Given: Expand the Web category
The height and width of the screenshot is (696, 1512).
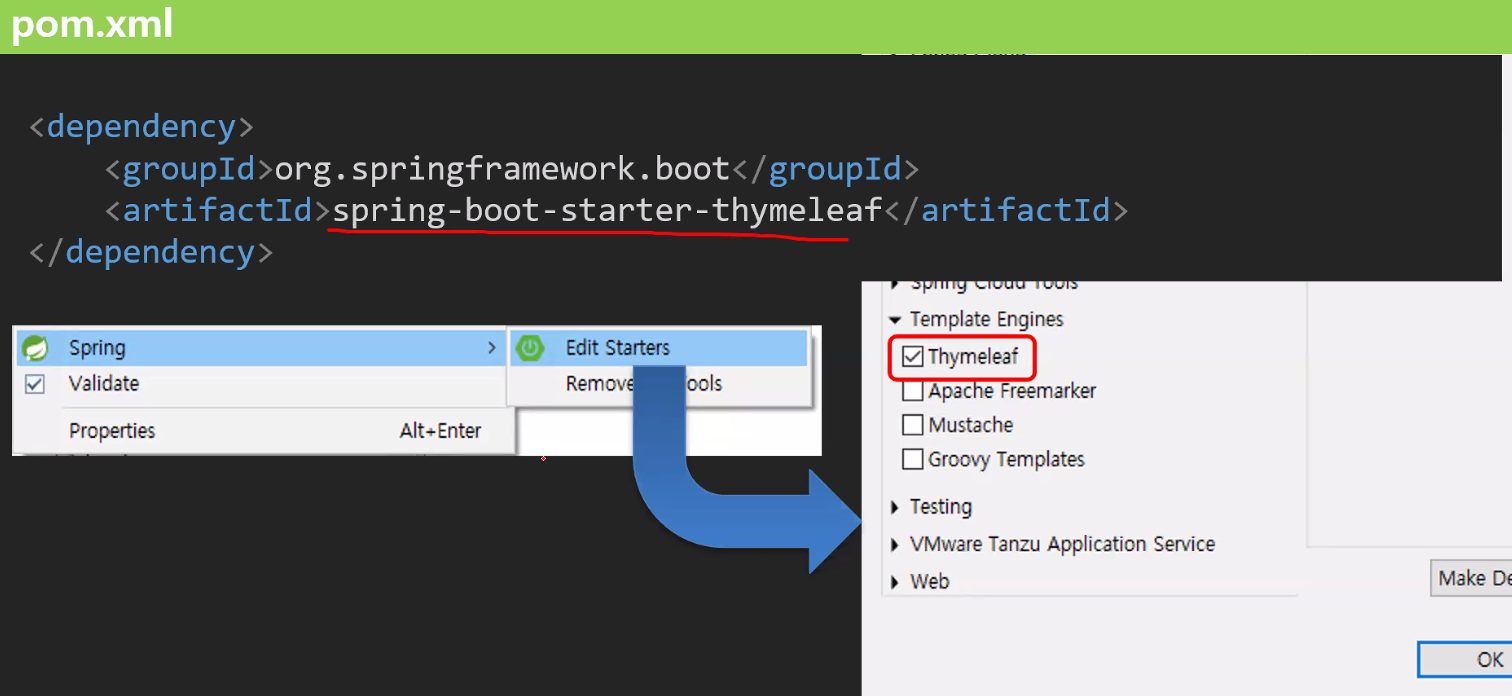Looking at the screenshot, I should click(x=895, y=582).
